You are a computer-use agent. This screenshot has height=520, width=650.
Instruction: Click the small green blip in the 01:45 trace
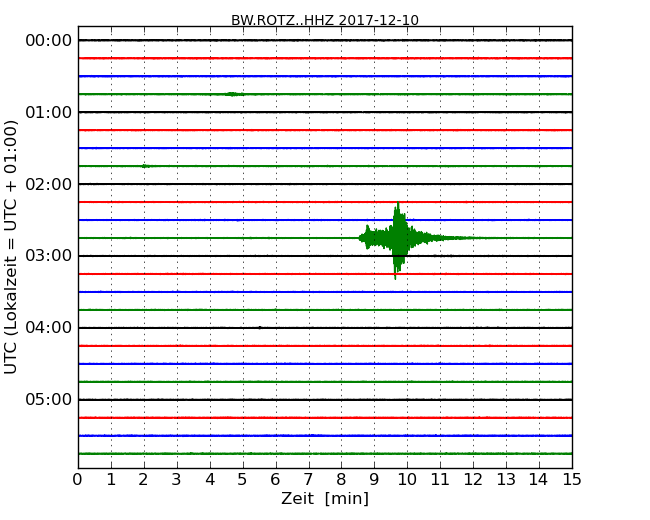(145, 166)
